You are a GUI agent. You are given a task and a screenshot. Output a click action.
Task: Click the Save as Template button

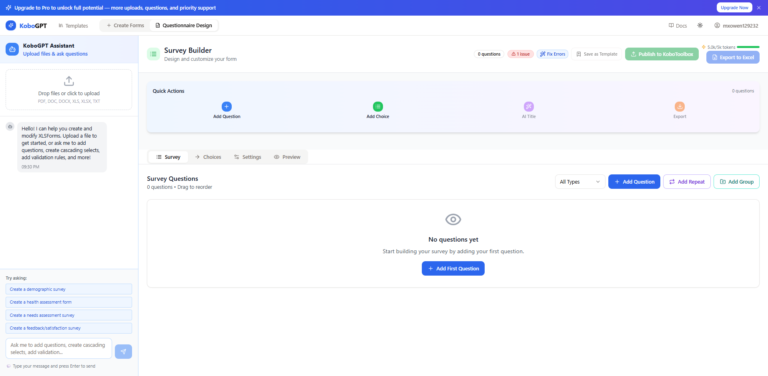(x=597, y=54)
